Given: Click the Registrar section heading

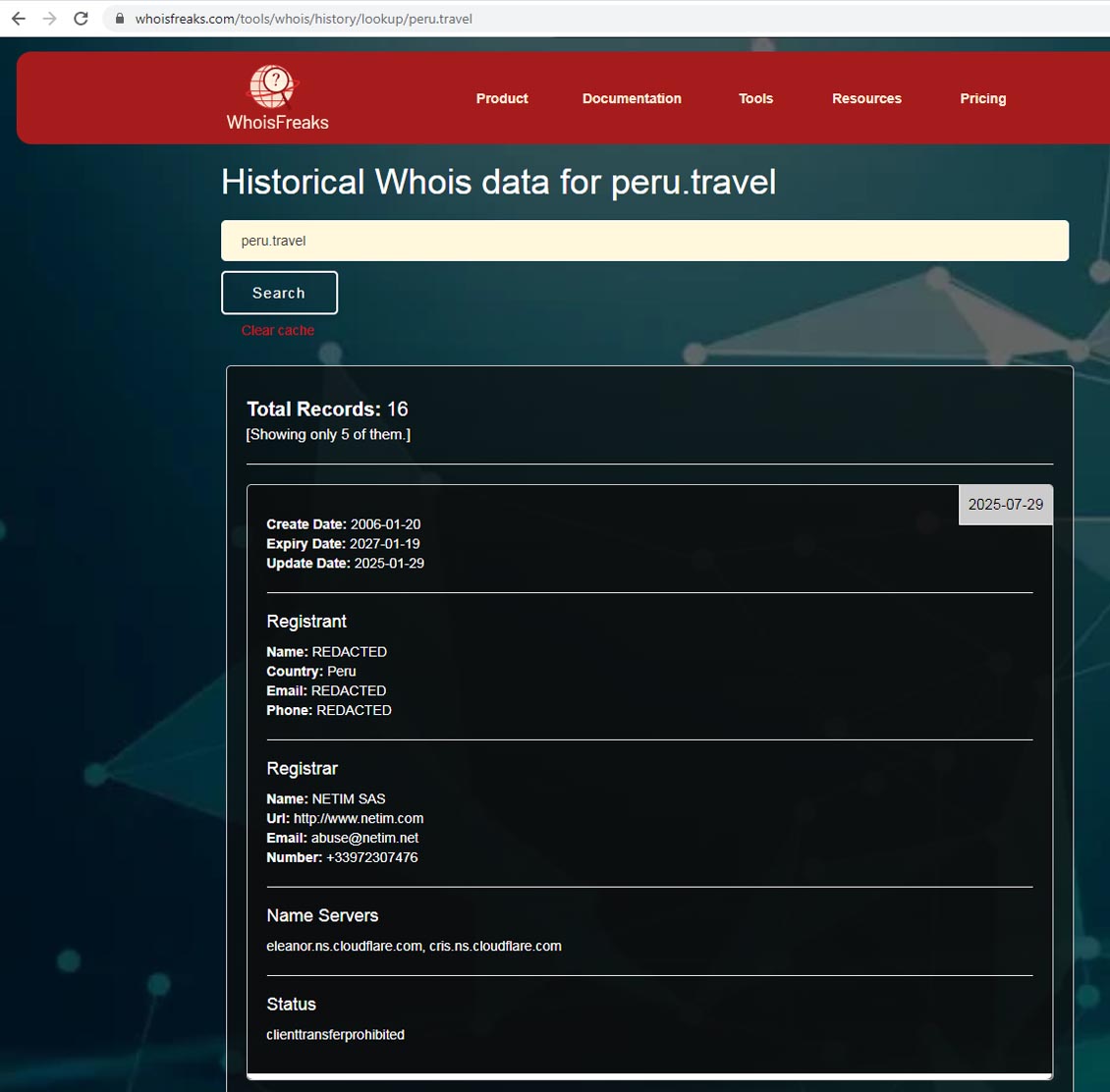Looking at the screenshot, I should coord(302,769).
